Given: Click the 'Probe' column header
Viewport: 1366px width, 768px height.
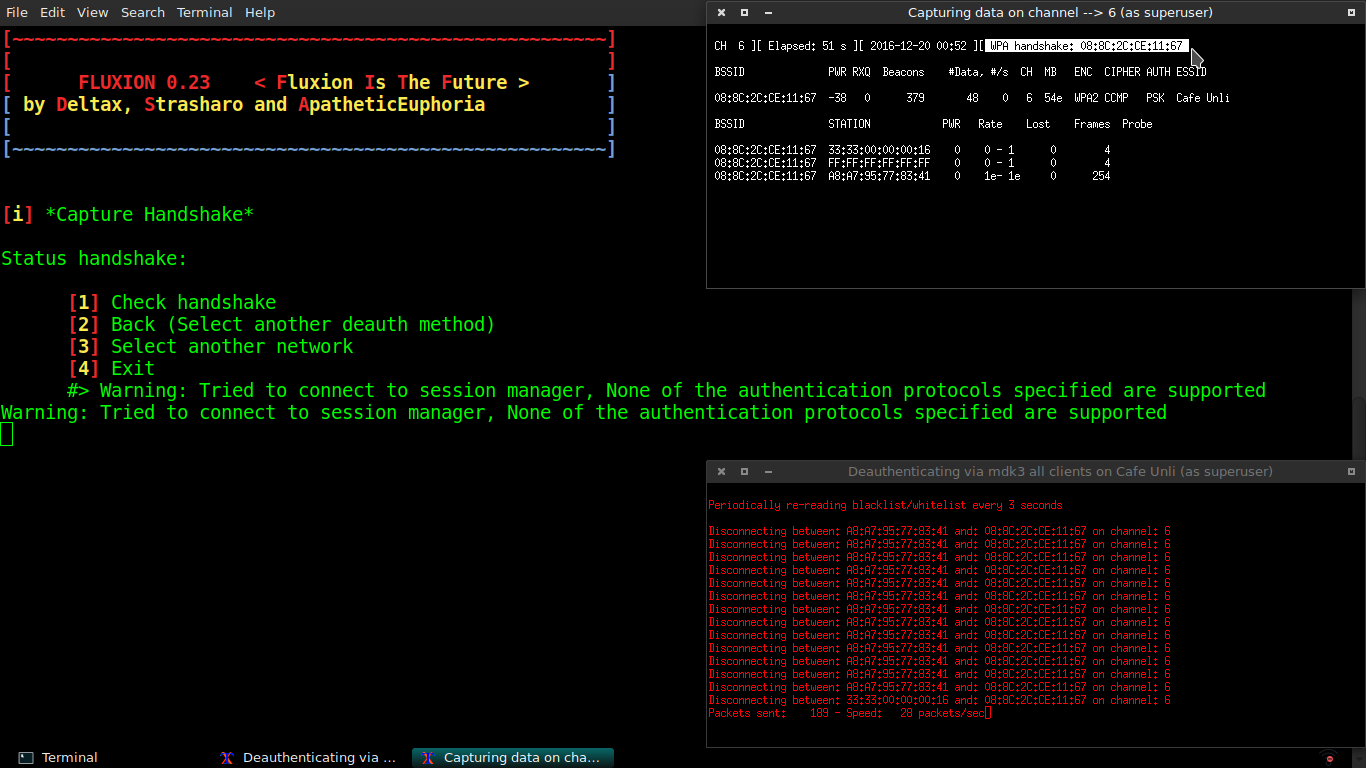Looking at the screenshot, I should click(x=1137, y=124).
